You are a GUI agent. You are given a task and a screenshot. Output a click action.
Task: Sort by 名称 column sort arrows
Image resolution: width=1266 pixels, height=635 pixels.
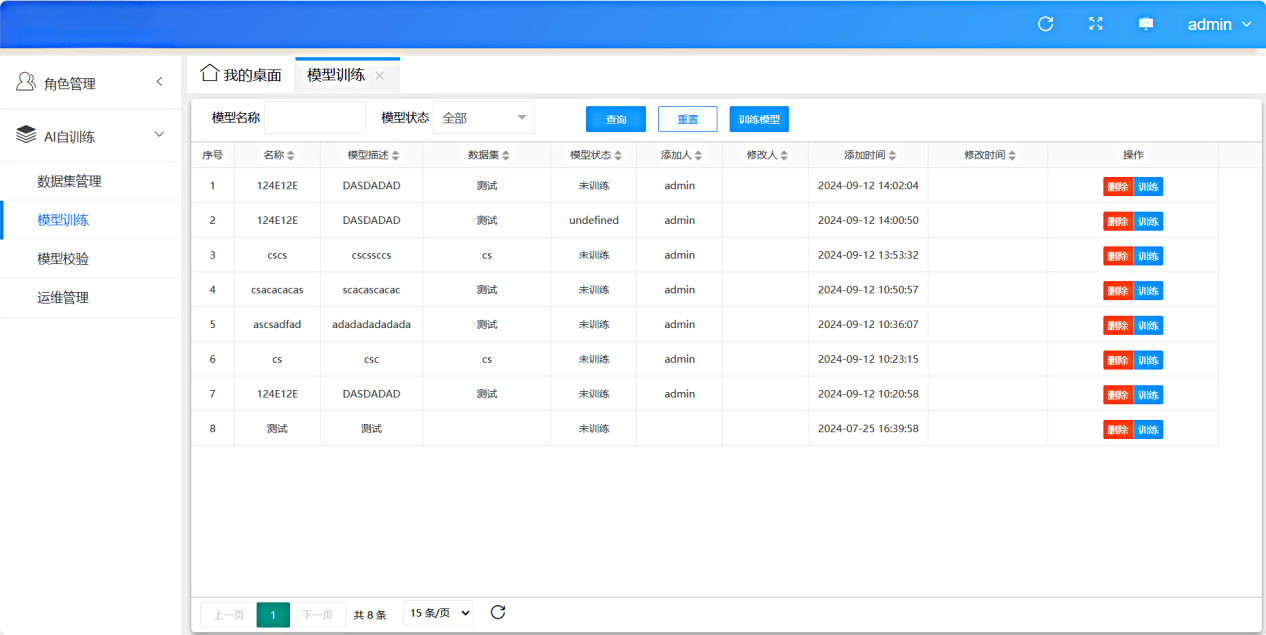tap(292, 156)
